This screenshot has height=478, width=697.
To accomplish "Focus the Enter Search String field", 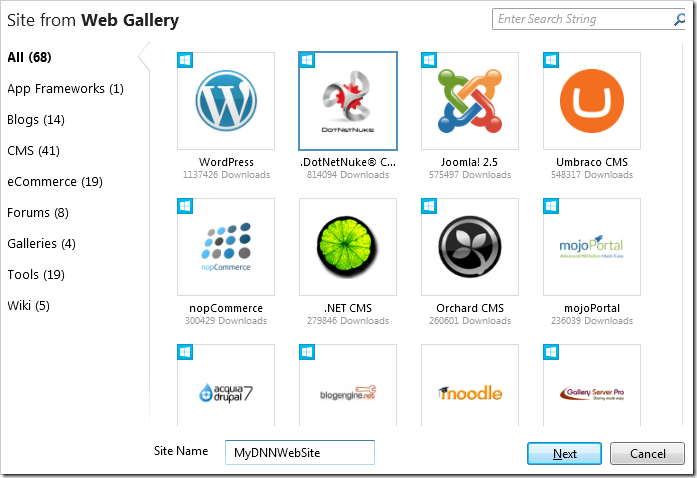I will [589, 19].
